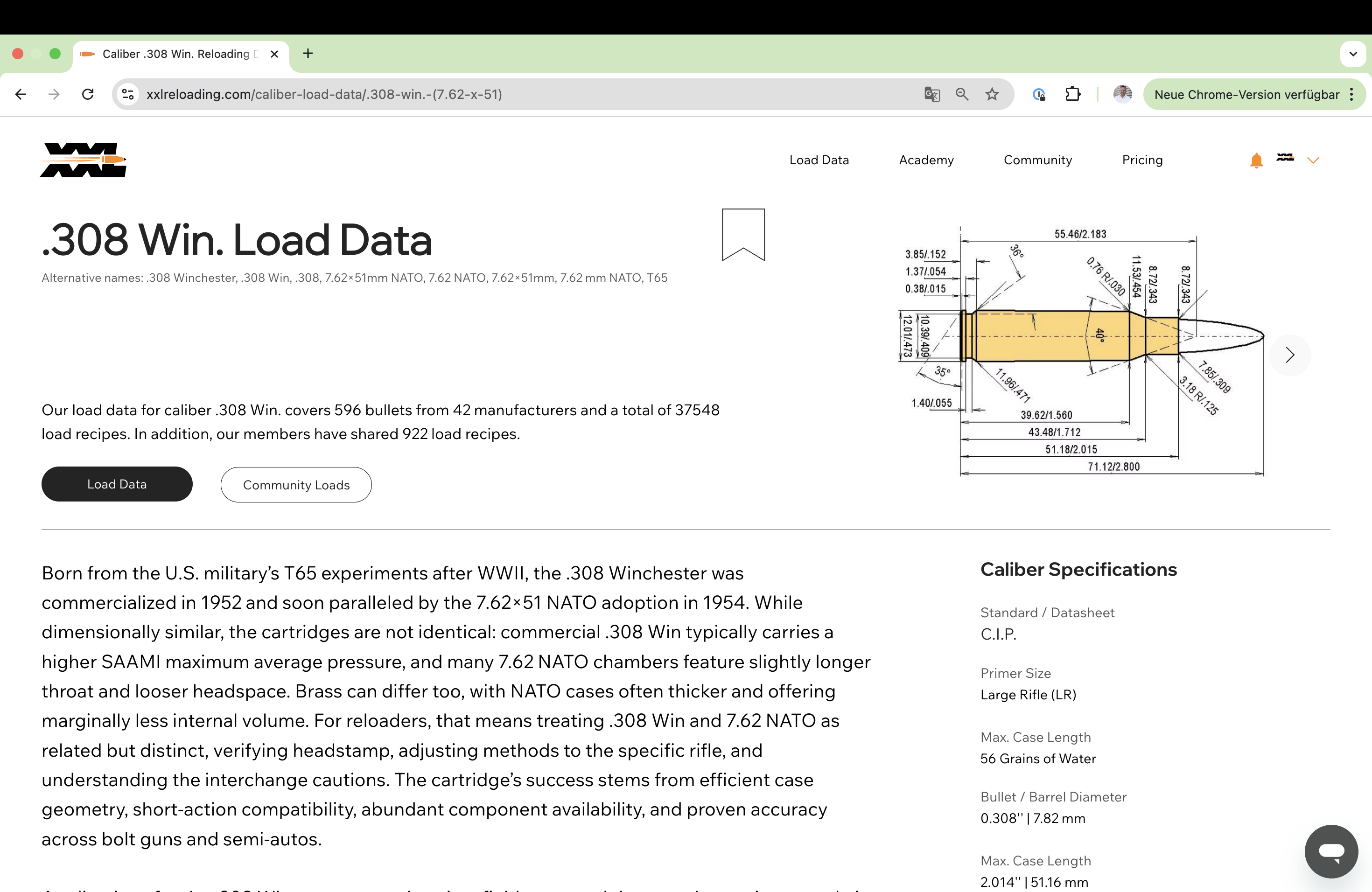The image size is (1372, 892).
Task: Go to Pricing page
Action: pos(1141,160)
